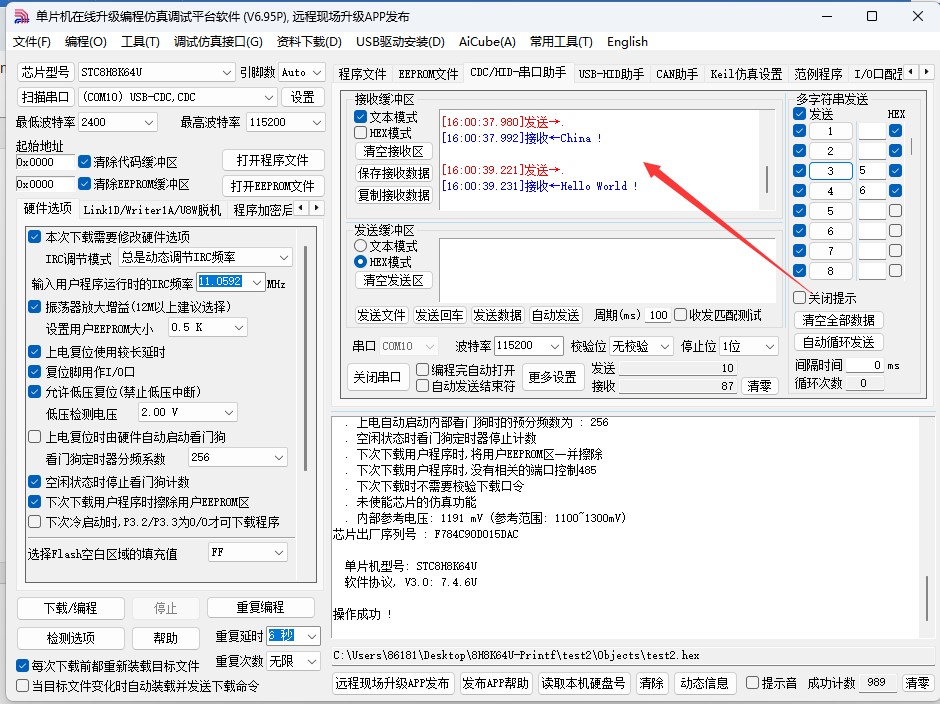Enable HEX模式 in receive buffer
940x704 pixels.
point(360,133)
